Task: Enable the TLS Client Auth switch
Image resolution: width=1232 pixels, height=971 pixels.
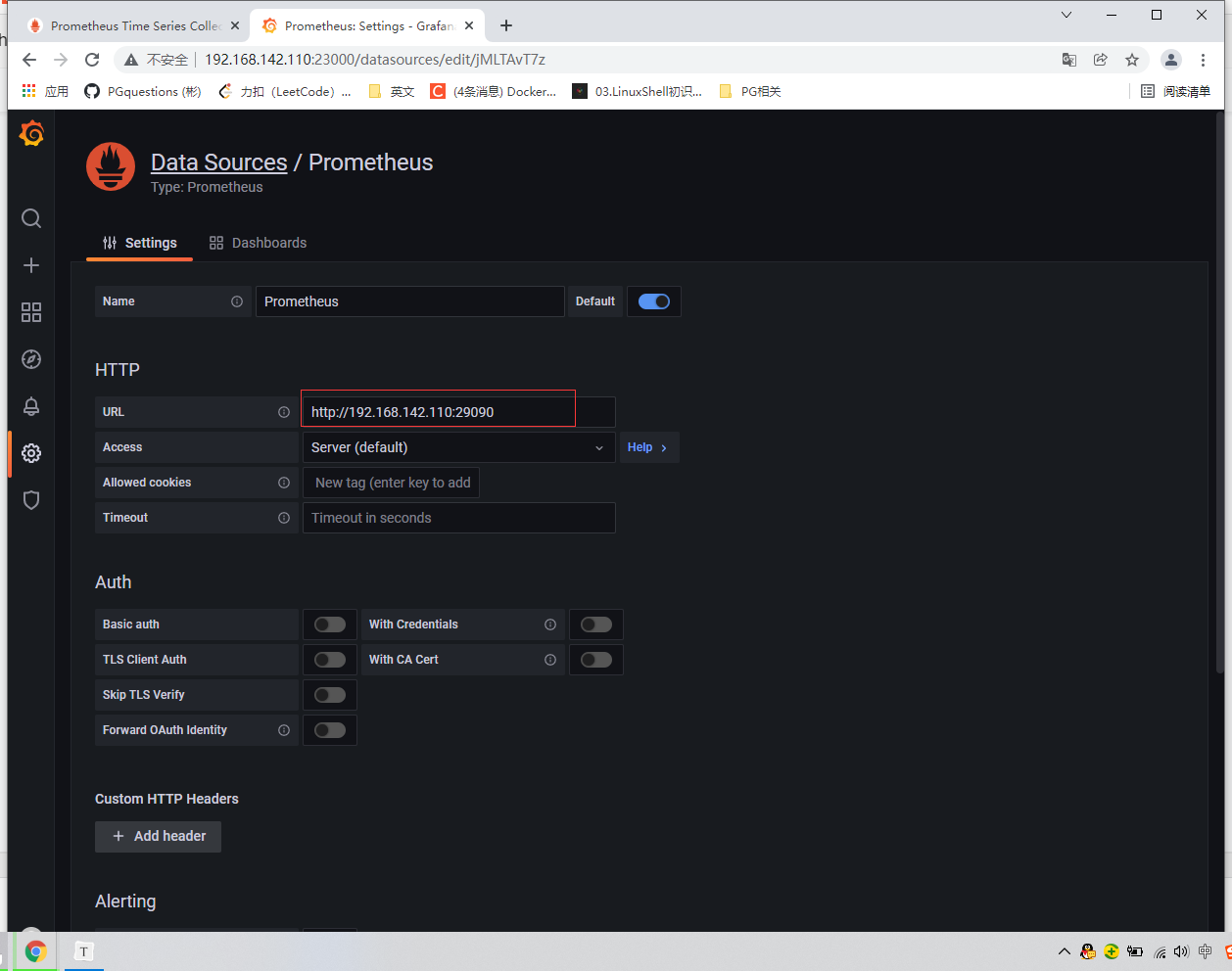Action: pos(330,660)
